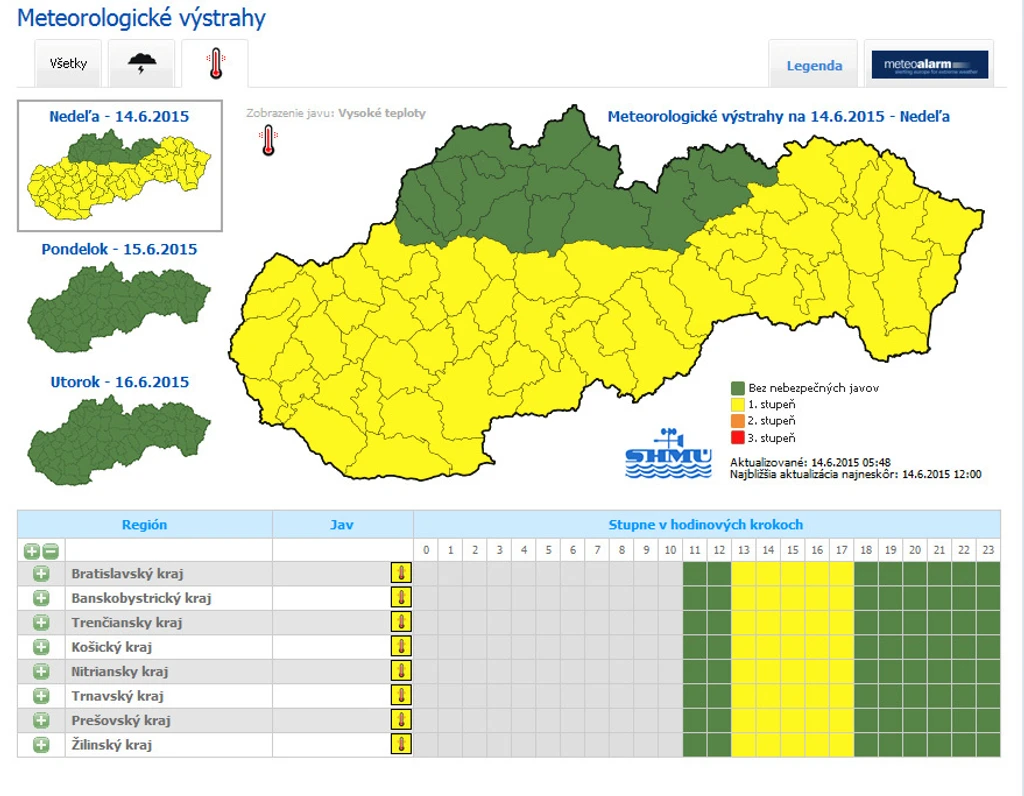The height and width of the screenshot is (796, 1024).
Task: Click Žilinský kraj green cell at hour 23
Action: (988, 744)
